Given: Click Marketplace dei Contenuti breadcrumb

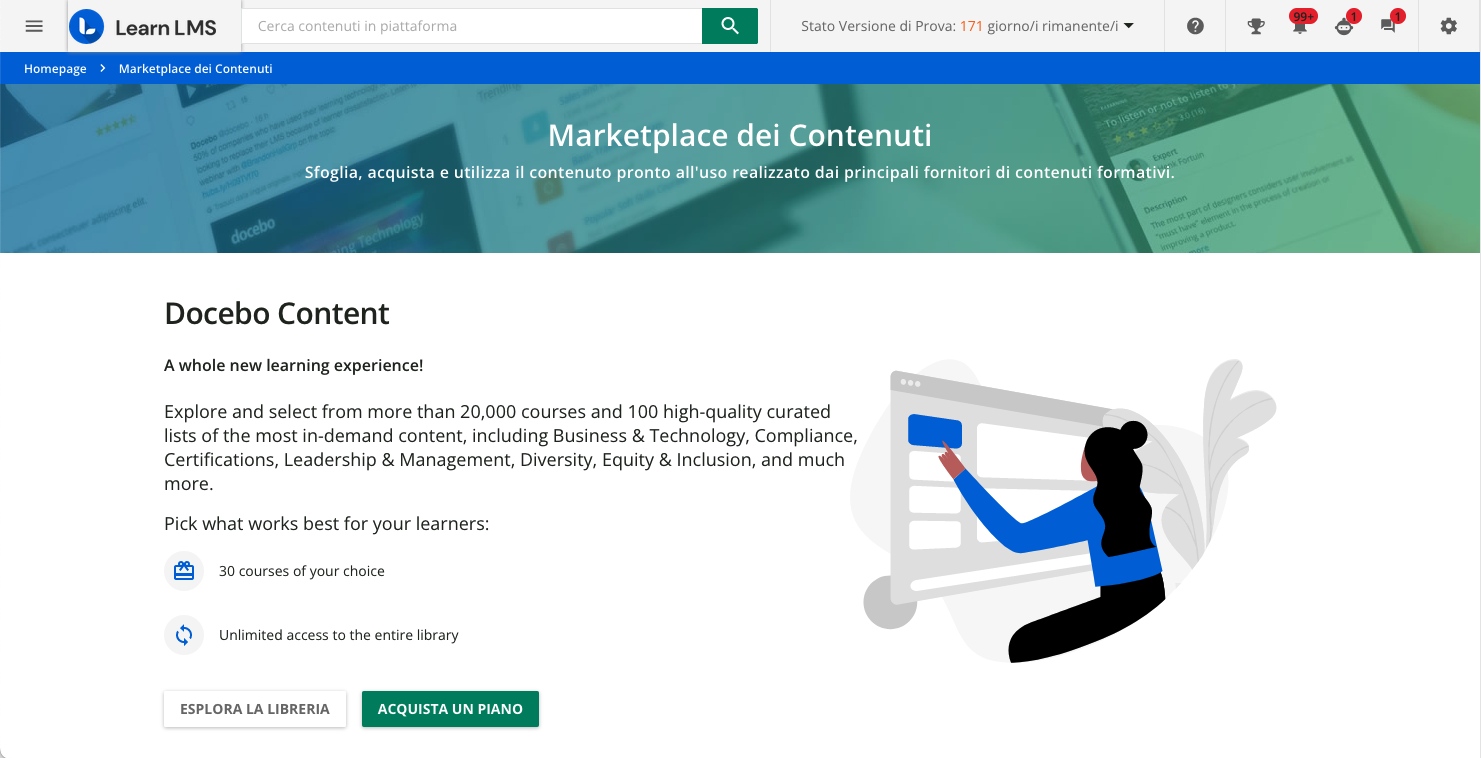Looking at the screenshot, I should 195,69.
